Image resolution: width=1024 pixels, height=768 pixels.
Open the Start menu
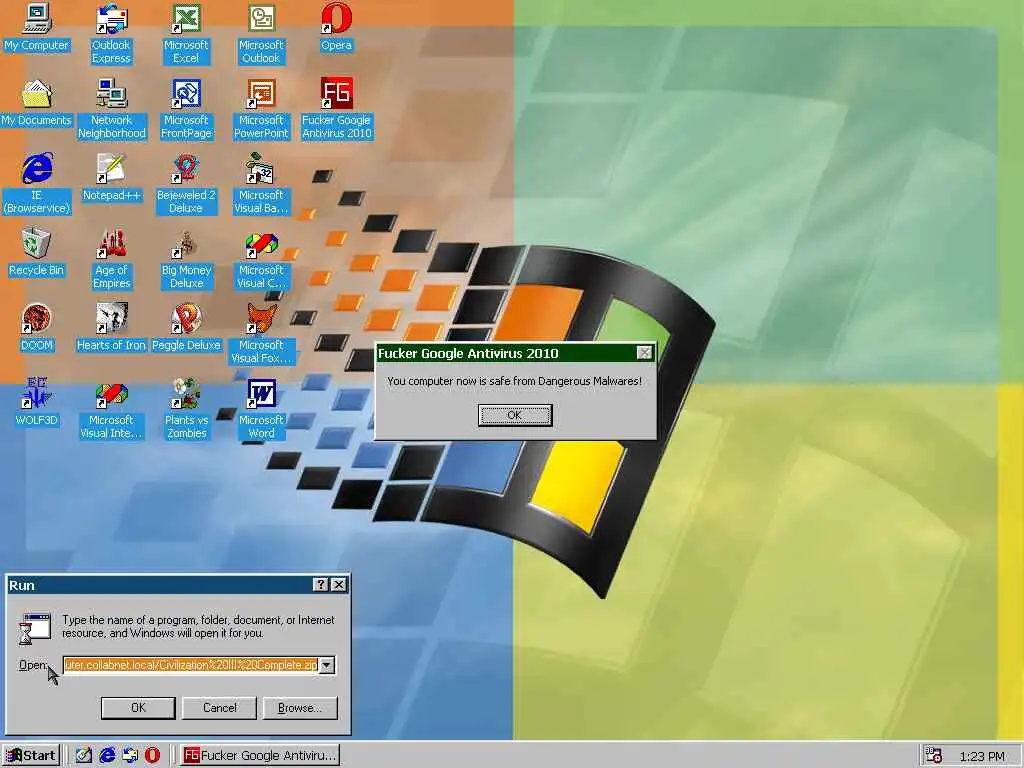pos(31,756)
